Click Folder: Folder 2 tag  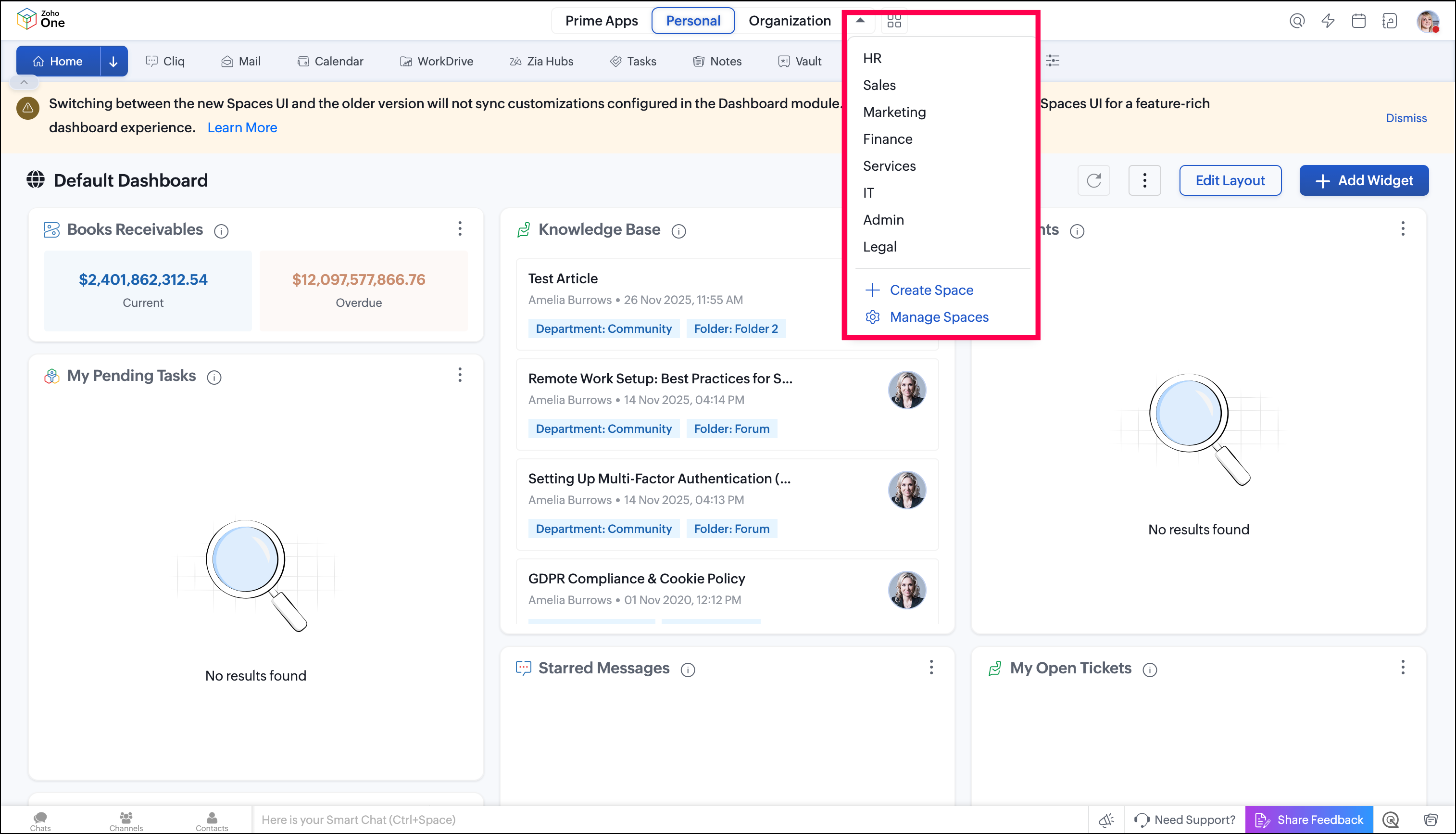click(736, 329)
